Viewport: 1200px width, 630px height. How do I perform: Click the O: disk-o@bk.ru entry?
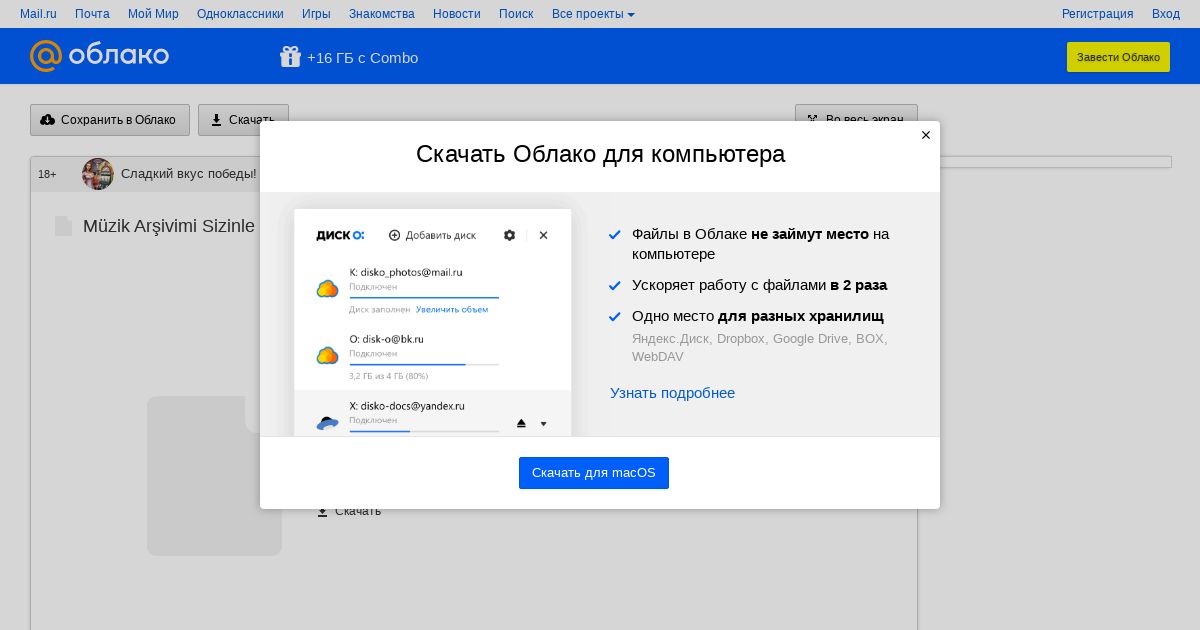coord(386,339)
